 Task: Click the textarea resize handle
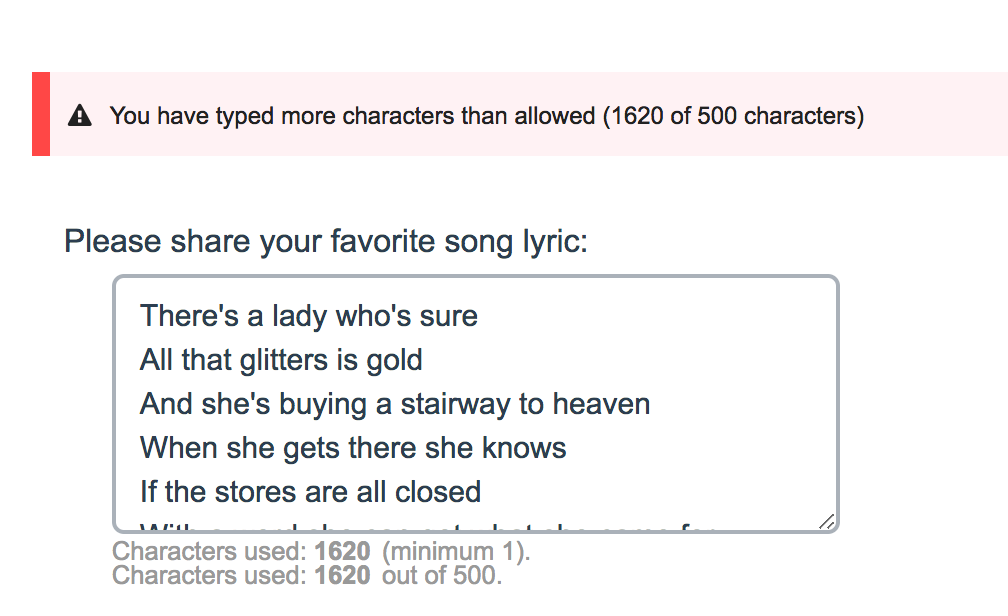click(x=826, y=522)
